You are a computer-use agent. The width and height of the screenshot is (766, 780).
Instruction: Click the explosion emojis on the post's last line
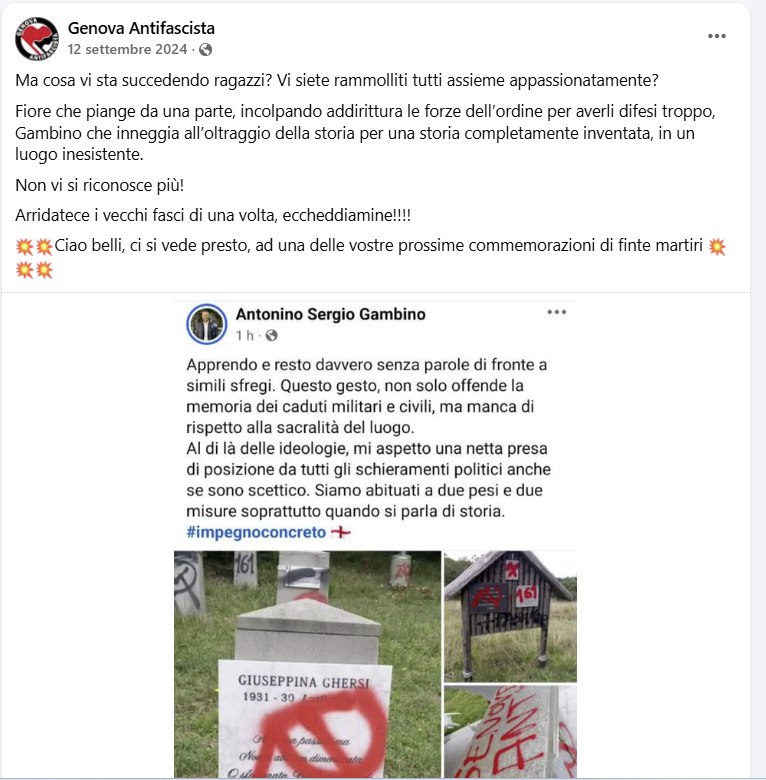point(34,270)
